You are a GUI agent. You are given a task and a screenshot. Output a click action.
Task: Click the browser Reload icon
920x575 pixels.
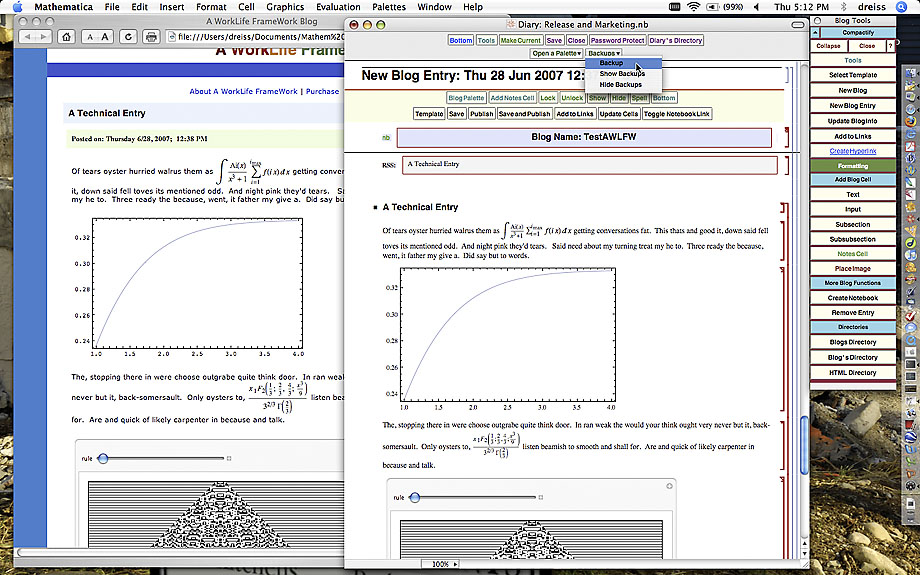129,37
